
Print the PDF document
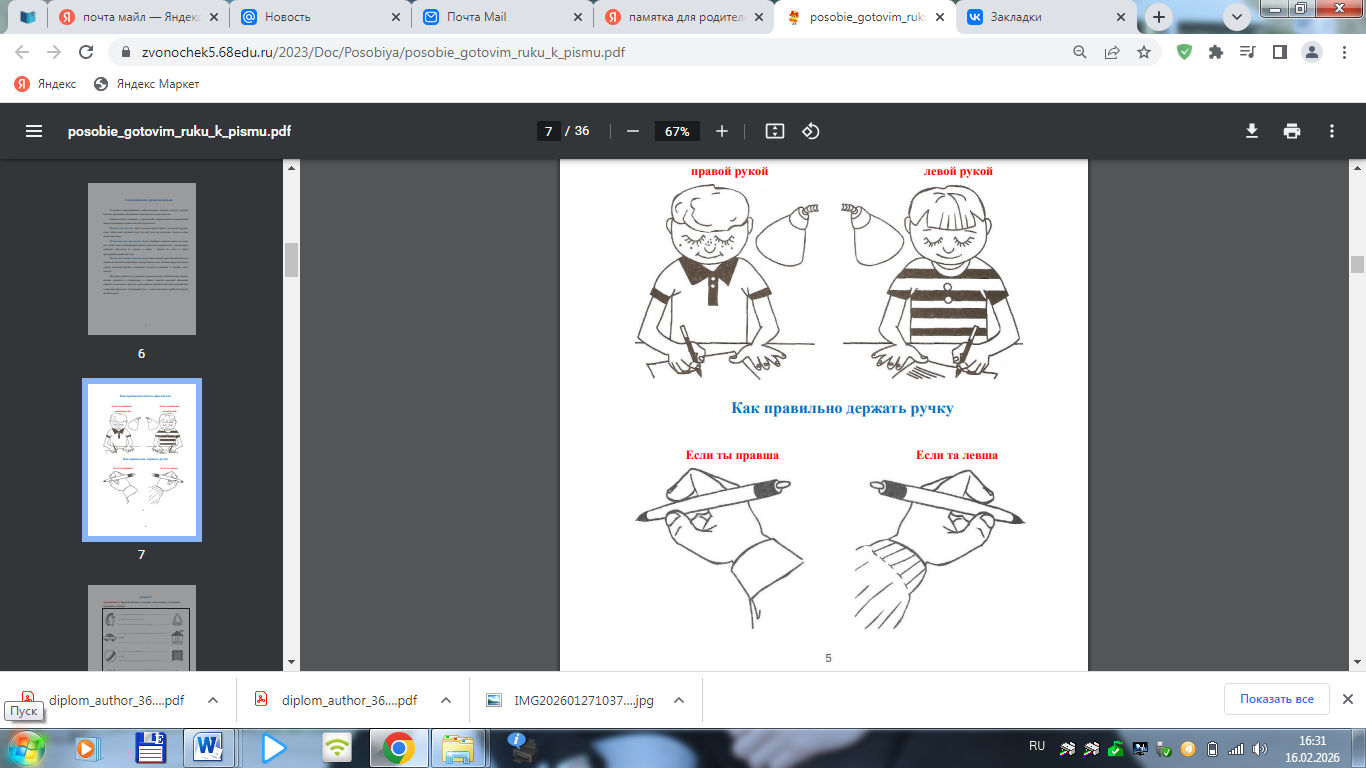coord(1292,131)
